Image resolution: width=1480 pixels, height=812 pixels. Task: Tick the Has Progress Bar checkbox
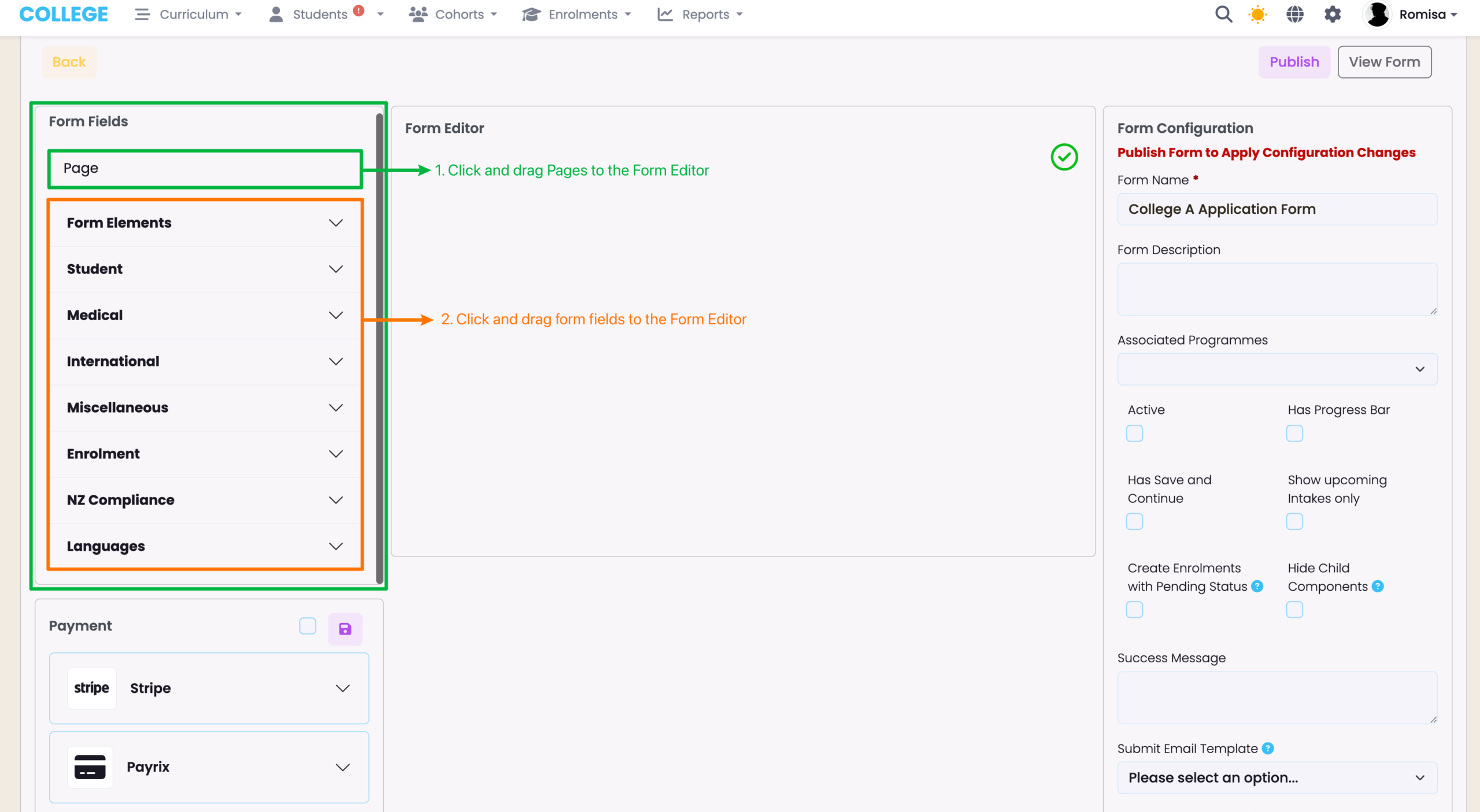click(x=1294, y=433)
